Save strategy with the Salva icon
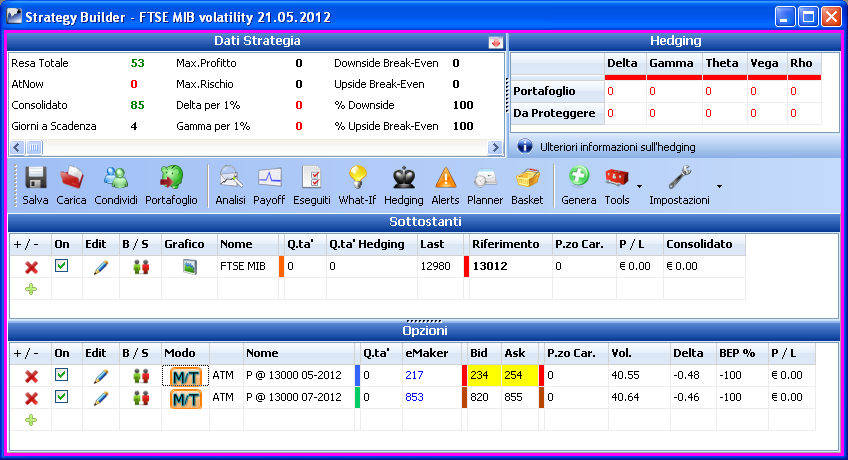Image resolution: width=848 pixels, height=460 pixels. point(35,185)
